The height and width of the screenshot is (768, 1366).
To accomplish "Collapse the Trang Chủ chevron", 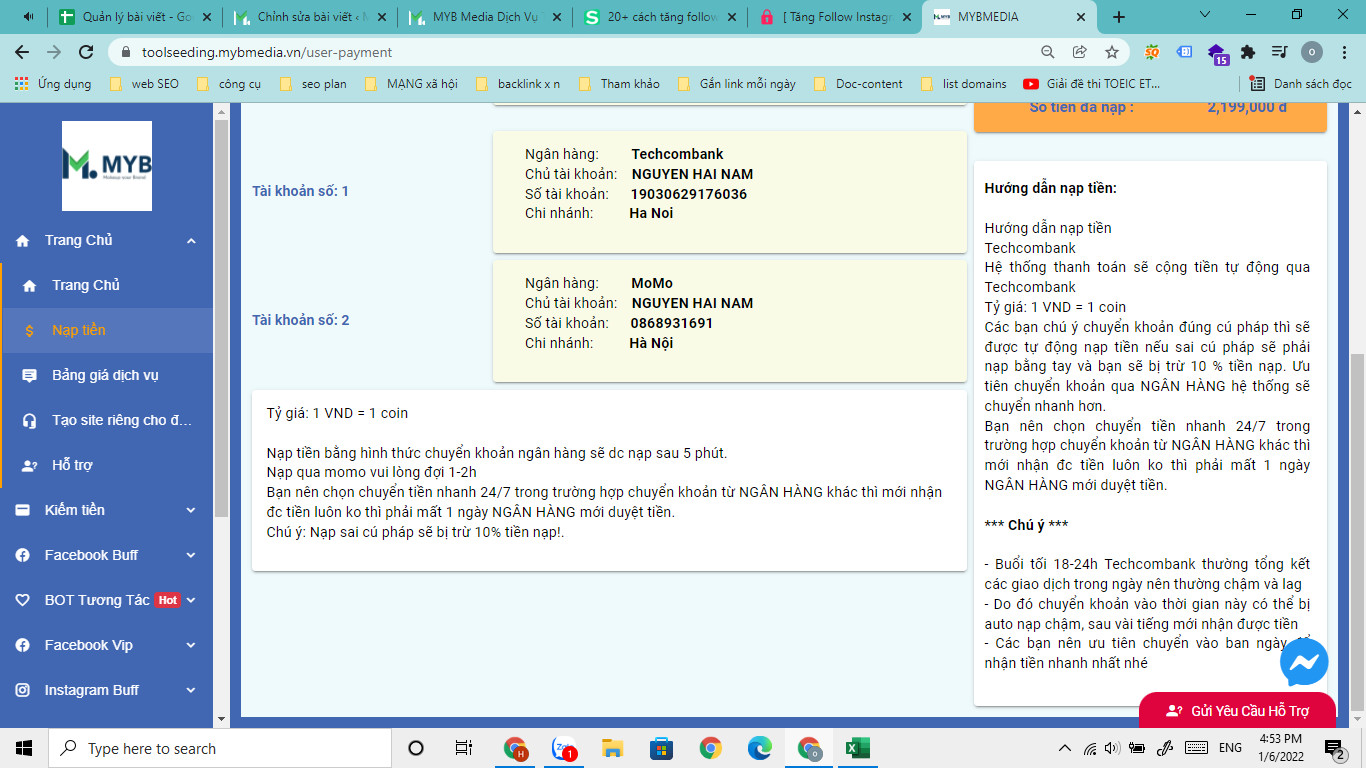I will 191,241.
